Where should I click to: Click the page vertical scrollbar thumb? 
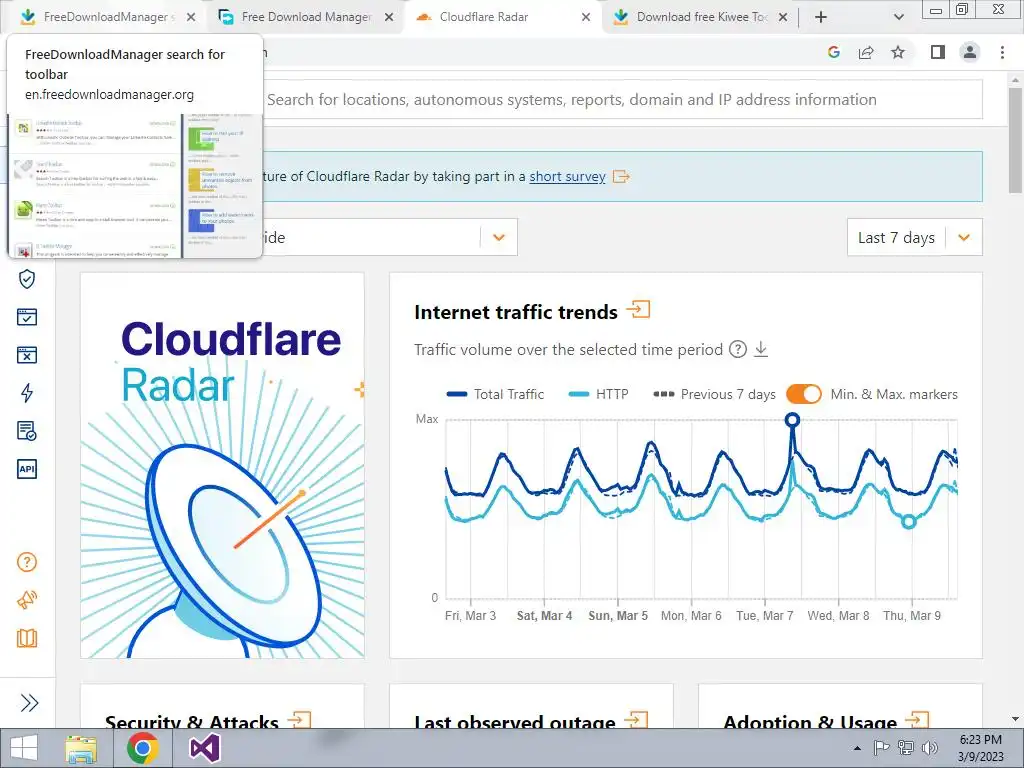(1015, 140)
